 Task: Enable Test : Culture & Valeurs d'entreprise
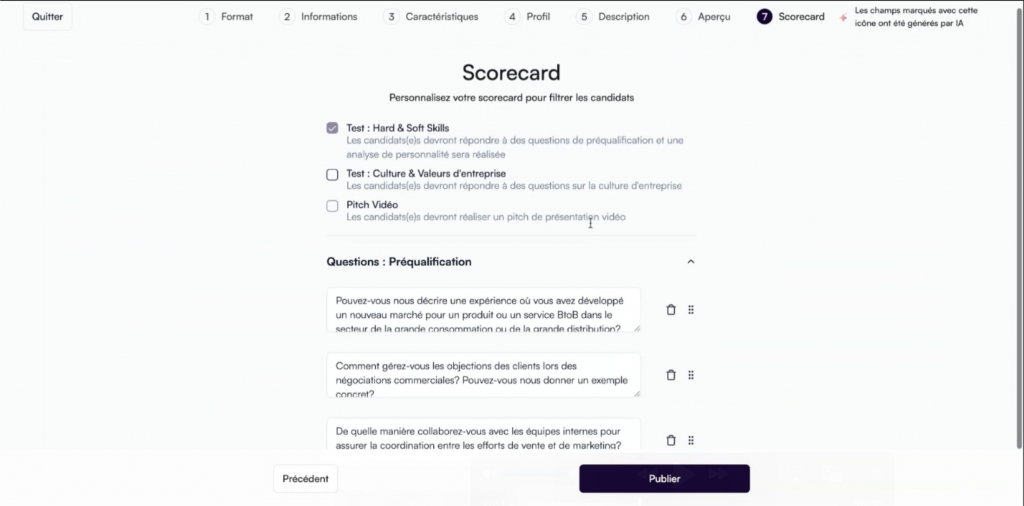pyautogui.click(x=332, y=174)
